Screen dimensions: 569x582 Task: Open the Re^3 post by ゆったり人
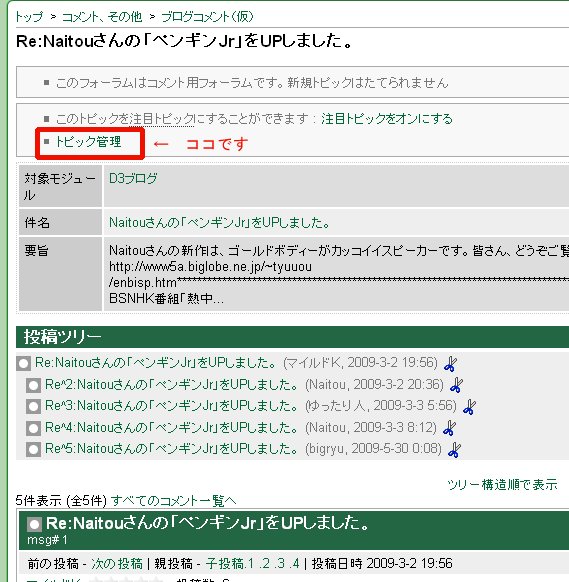click(171, 406)
